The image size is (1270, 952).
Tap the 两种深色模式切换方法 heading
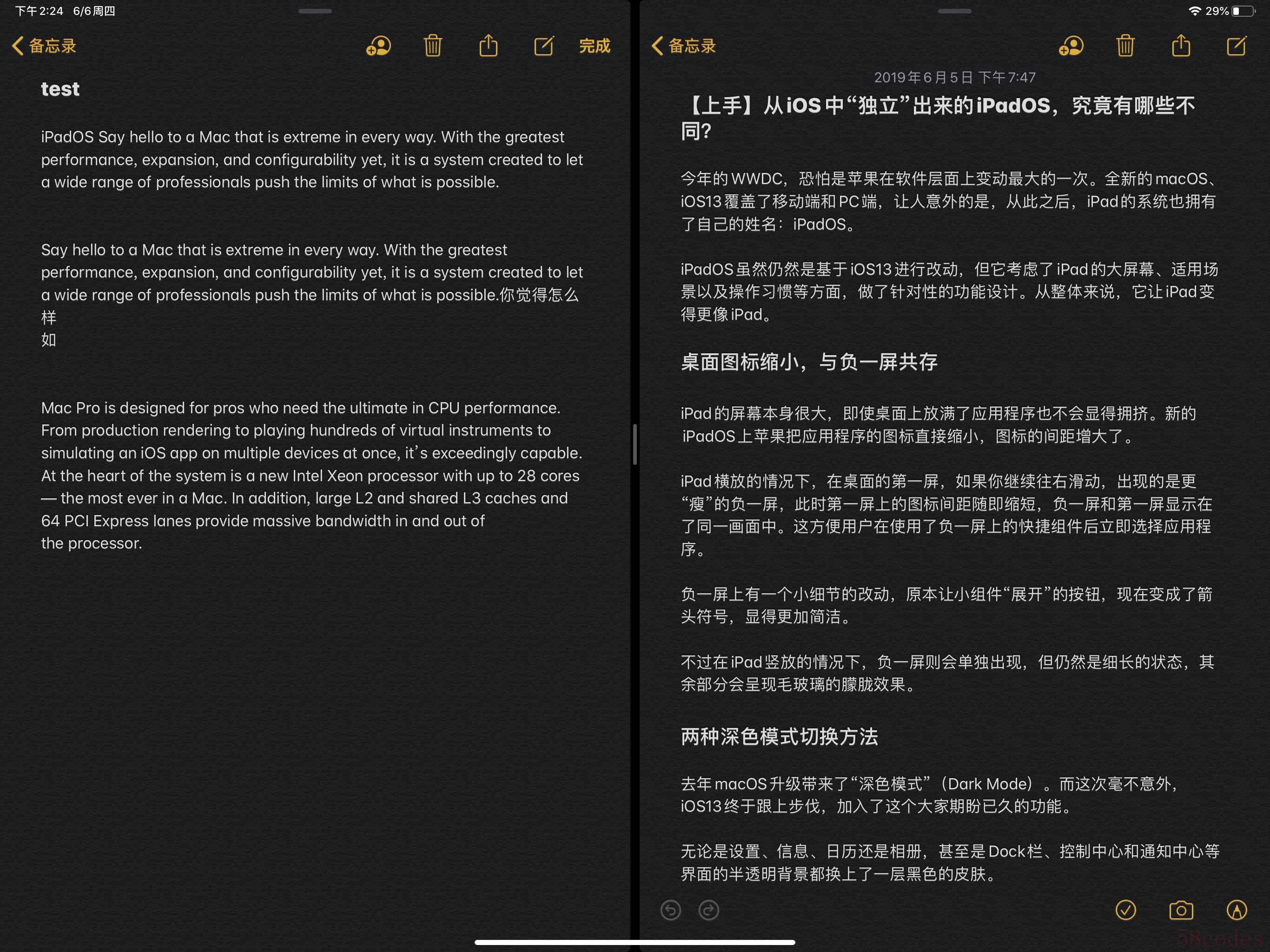coord(779,736)
